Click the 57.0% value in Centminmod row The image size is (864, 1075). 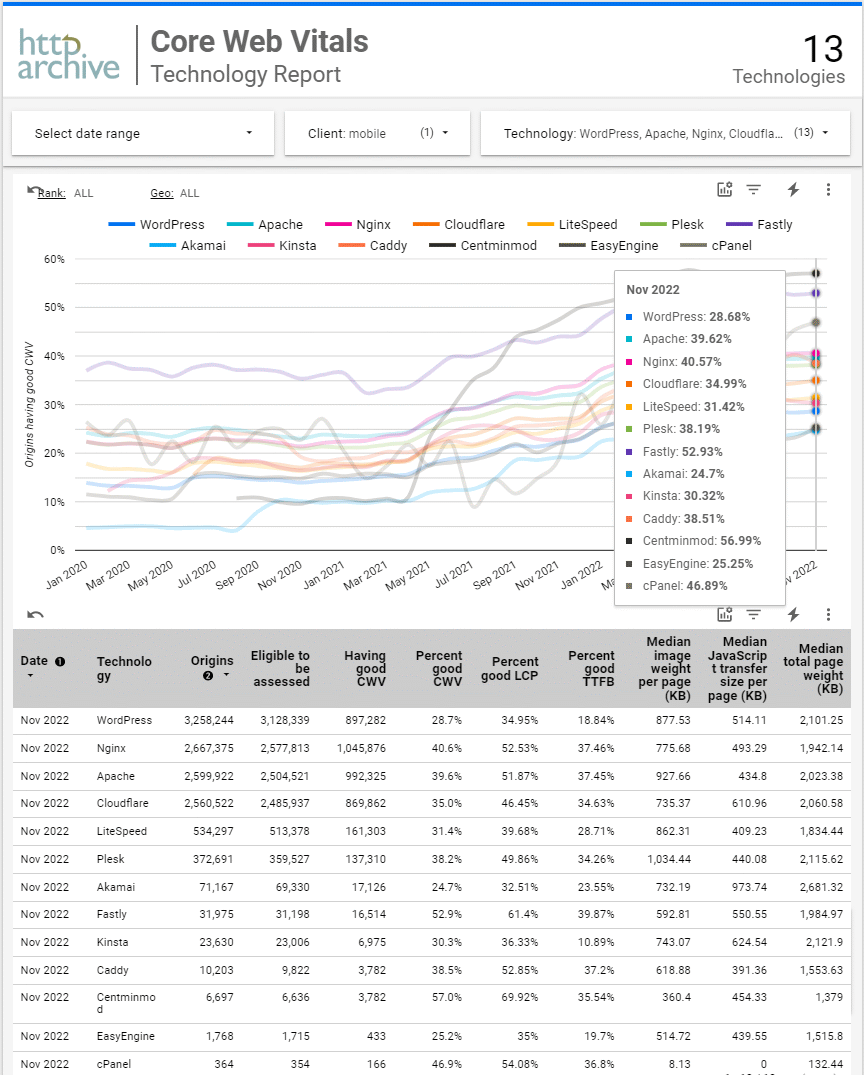[447, 997]
